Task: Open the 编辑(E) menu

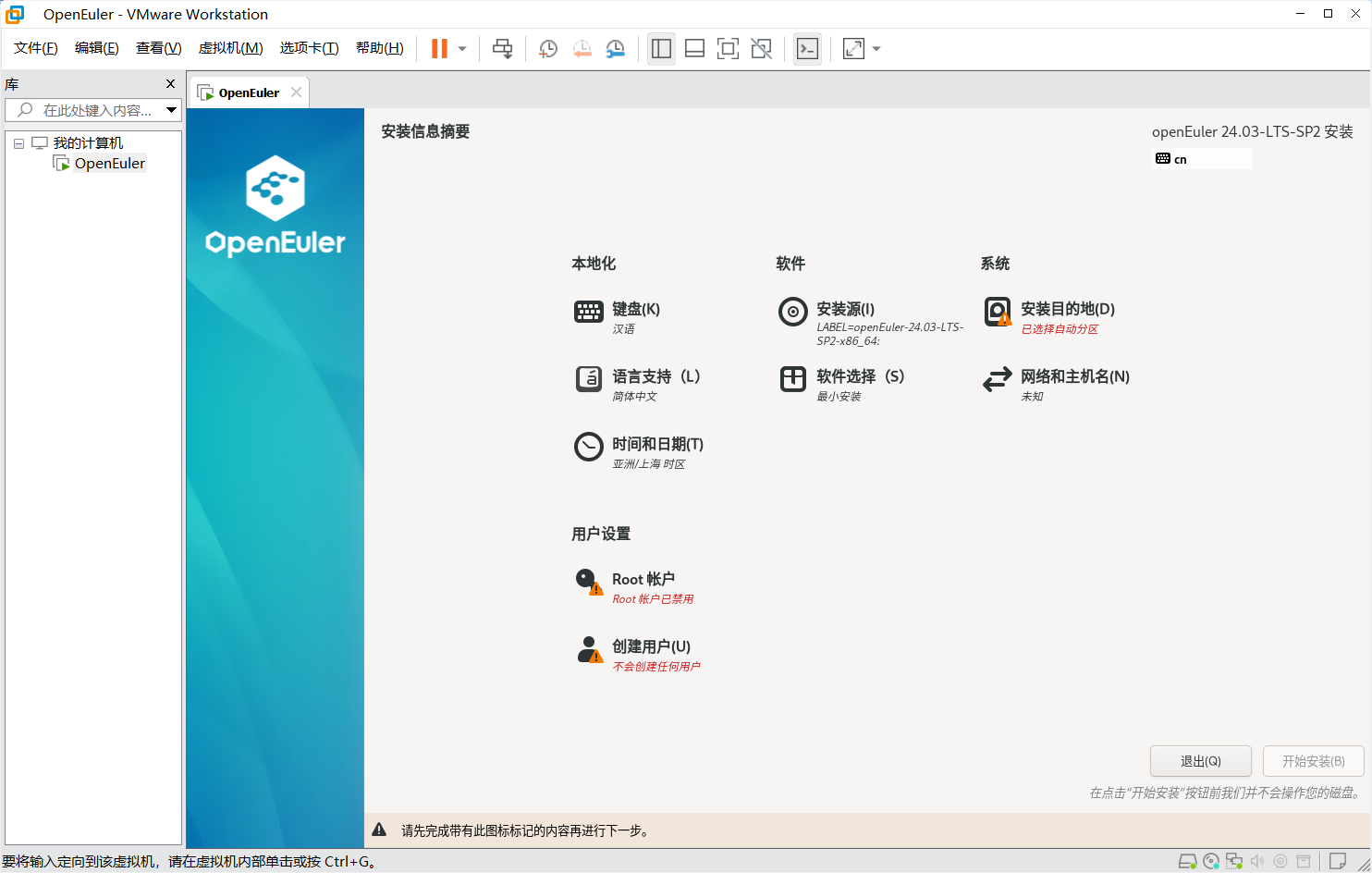Action: click(97, 48)
